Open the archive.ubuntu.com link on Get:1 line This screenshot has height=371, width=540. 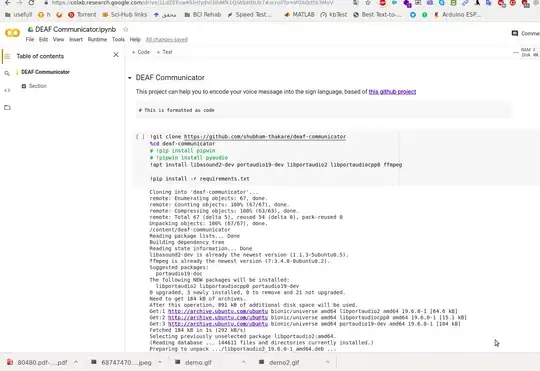coord(218,311)
